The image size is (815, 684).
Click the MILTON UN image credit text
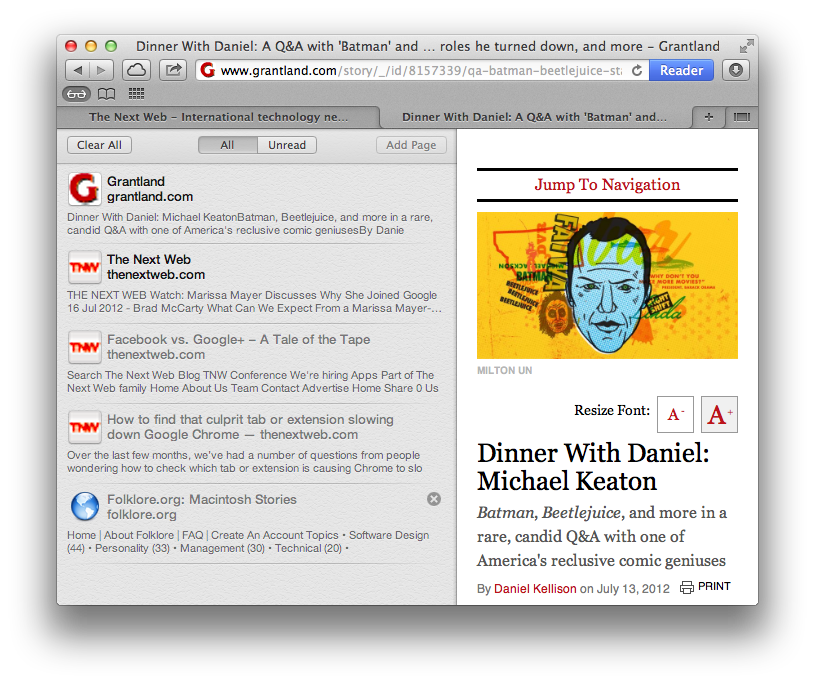(x=504, y=371)
